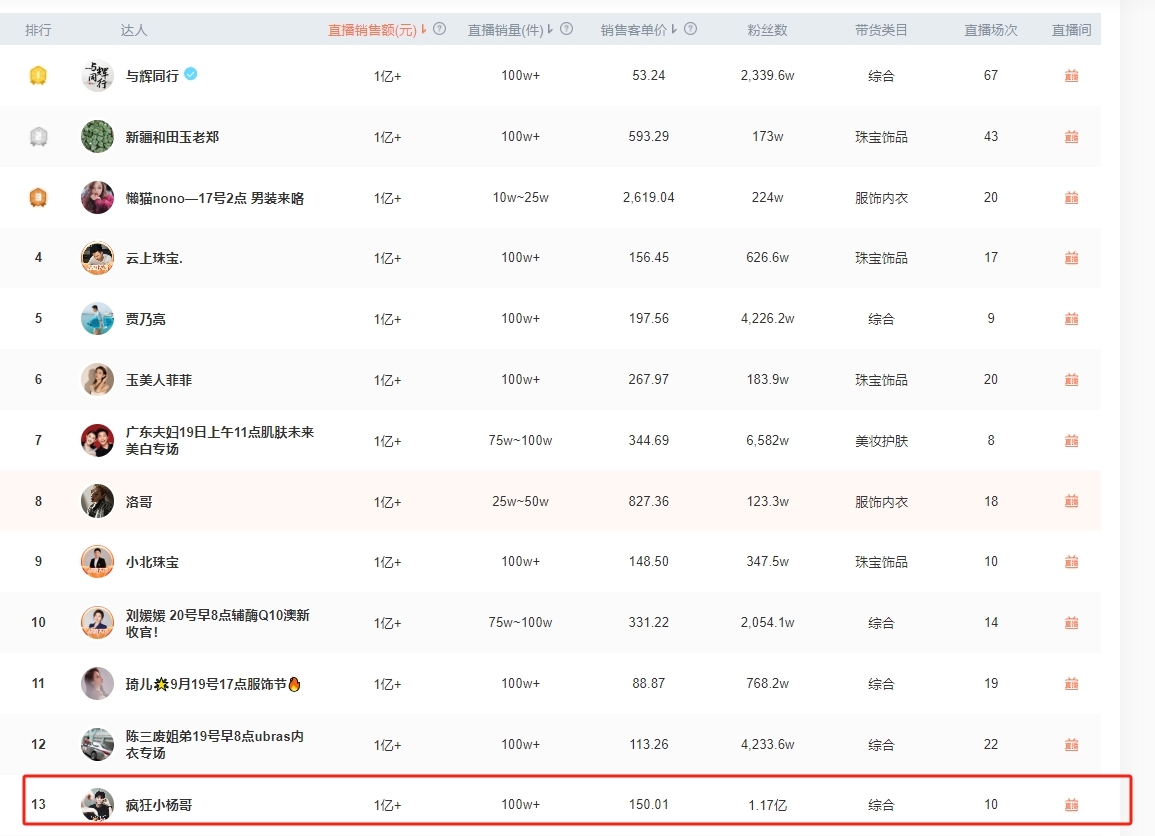Open live room icon for 贾乃亮

point(1071,318)
